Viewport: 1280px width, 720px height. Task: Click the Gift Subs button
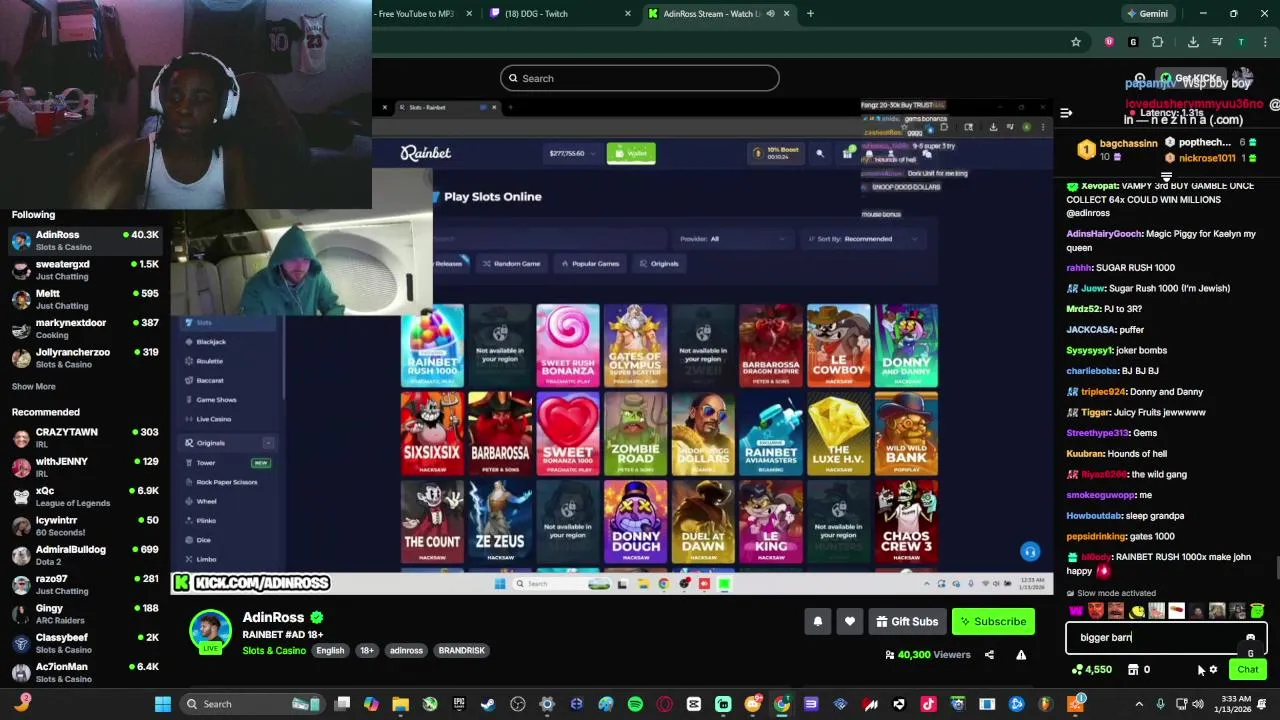pyautogui.click(x=907, y=622)
